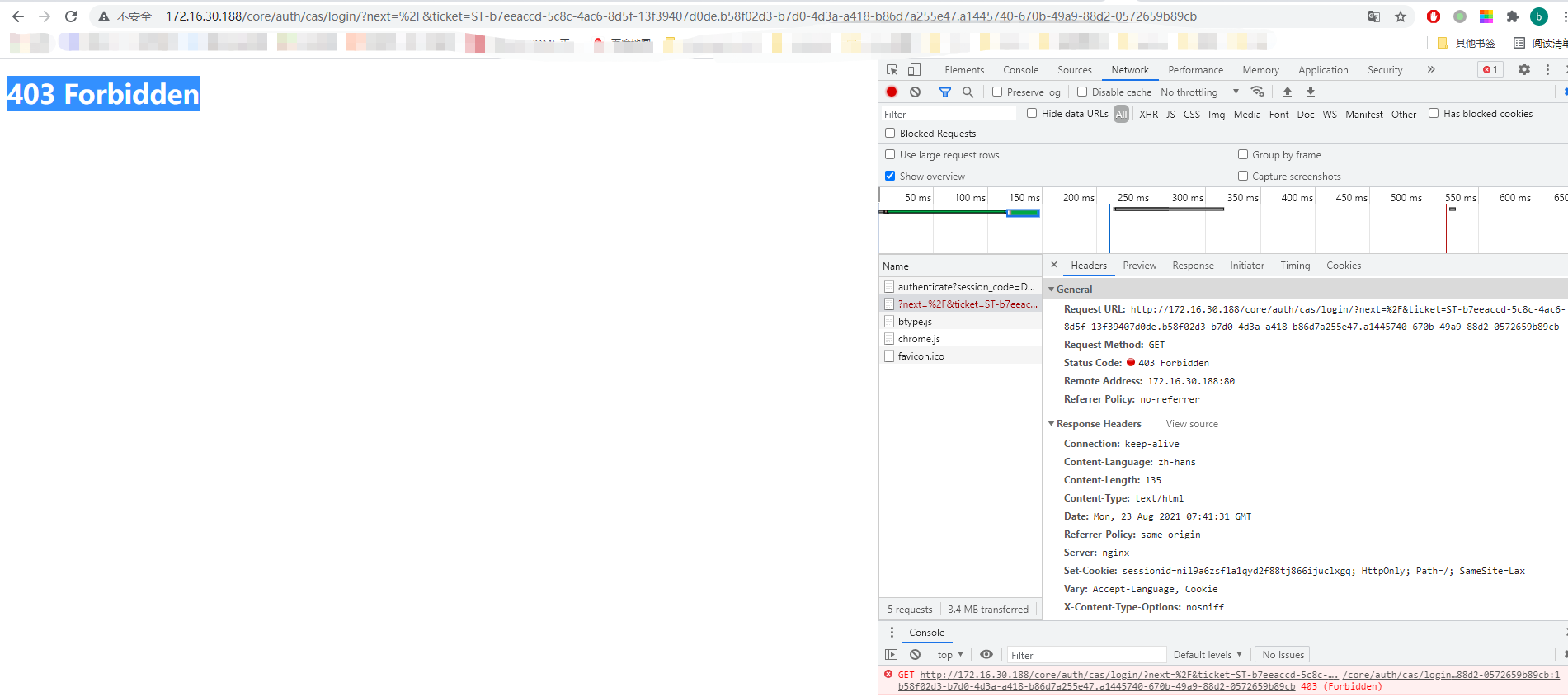Screen dimensions: 1568x697
Task: Enable Capture screenshots
Action: pyautogui.click(x=1243, y=176)
